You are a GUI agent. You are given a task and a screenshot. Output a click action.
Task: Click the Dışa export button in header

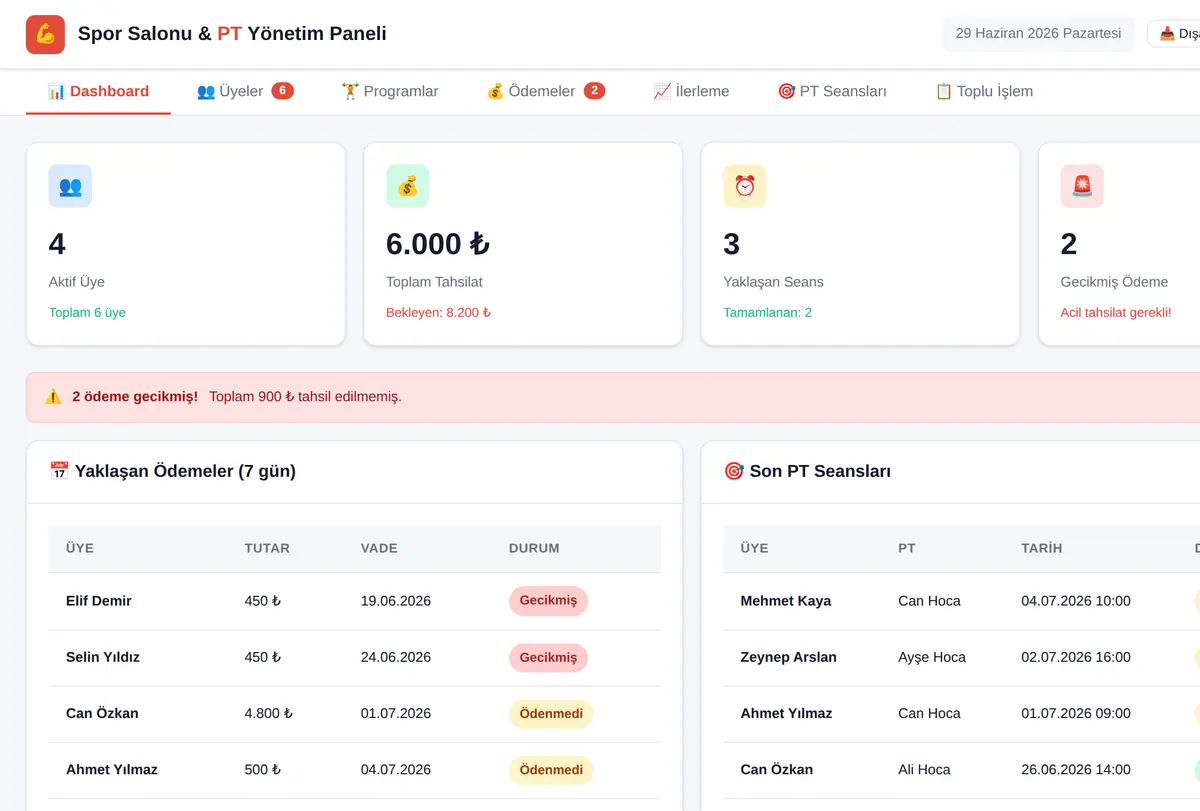coord(1176,34)
